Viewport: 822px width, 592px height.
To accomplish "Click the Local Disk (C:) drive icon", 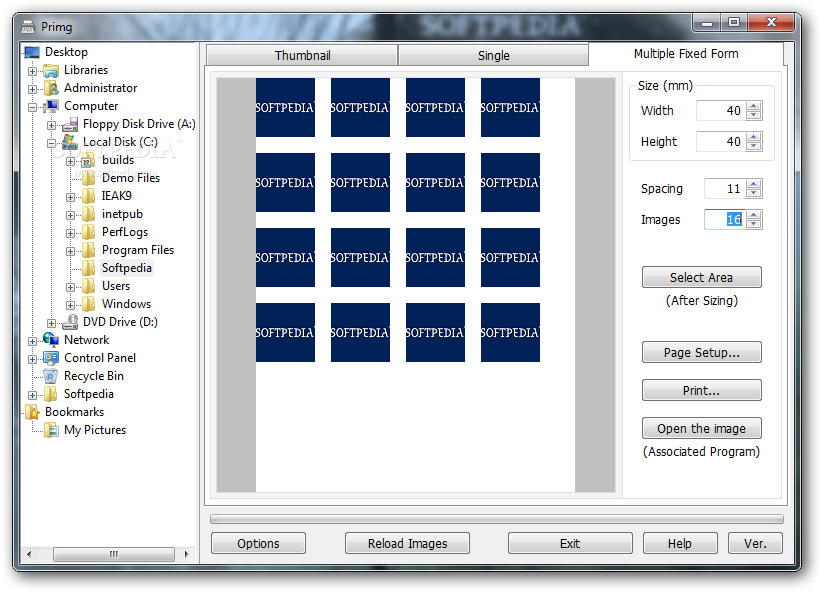I will (70, 142).
